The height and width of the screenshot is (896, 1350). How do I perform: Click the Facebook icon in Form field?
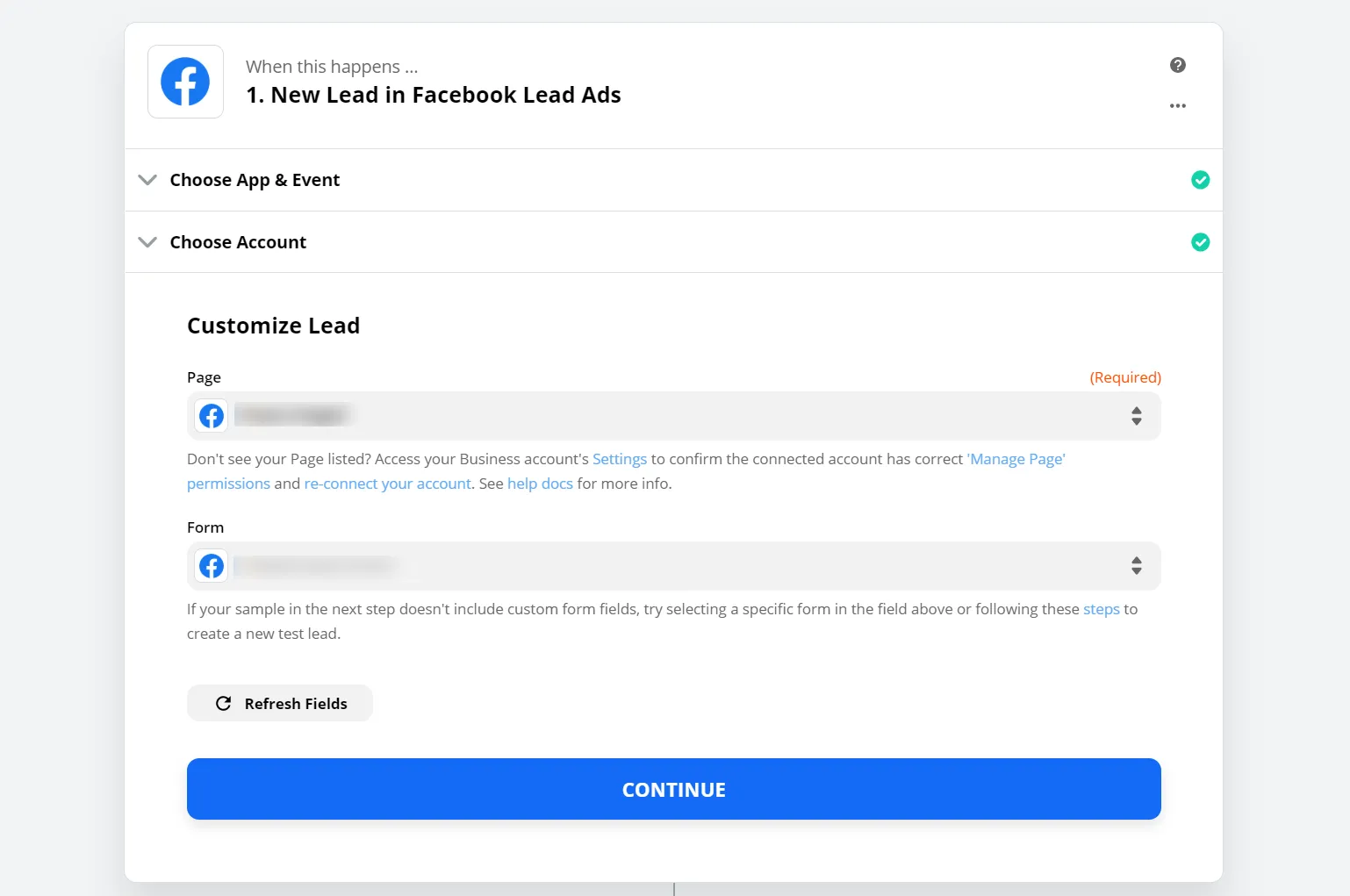click(212, 566)
